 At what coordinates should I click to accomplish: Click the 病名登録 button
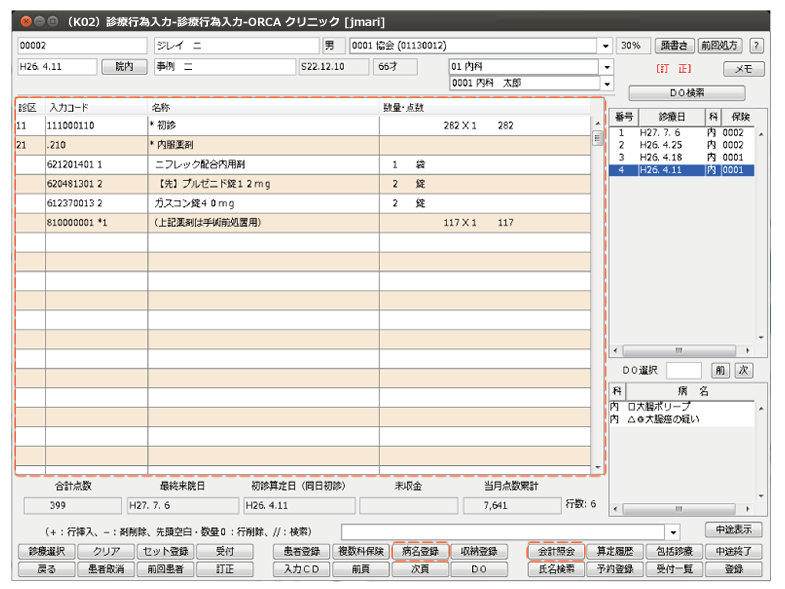pyautogui.click(x=420, y=551)
